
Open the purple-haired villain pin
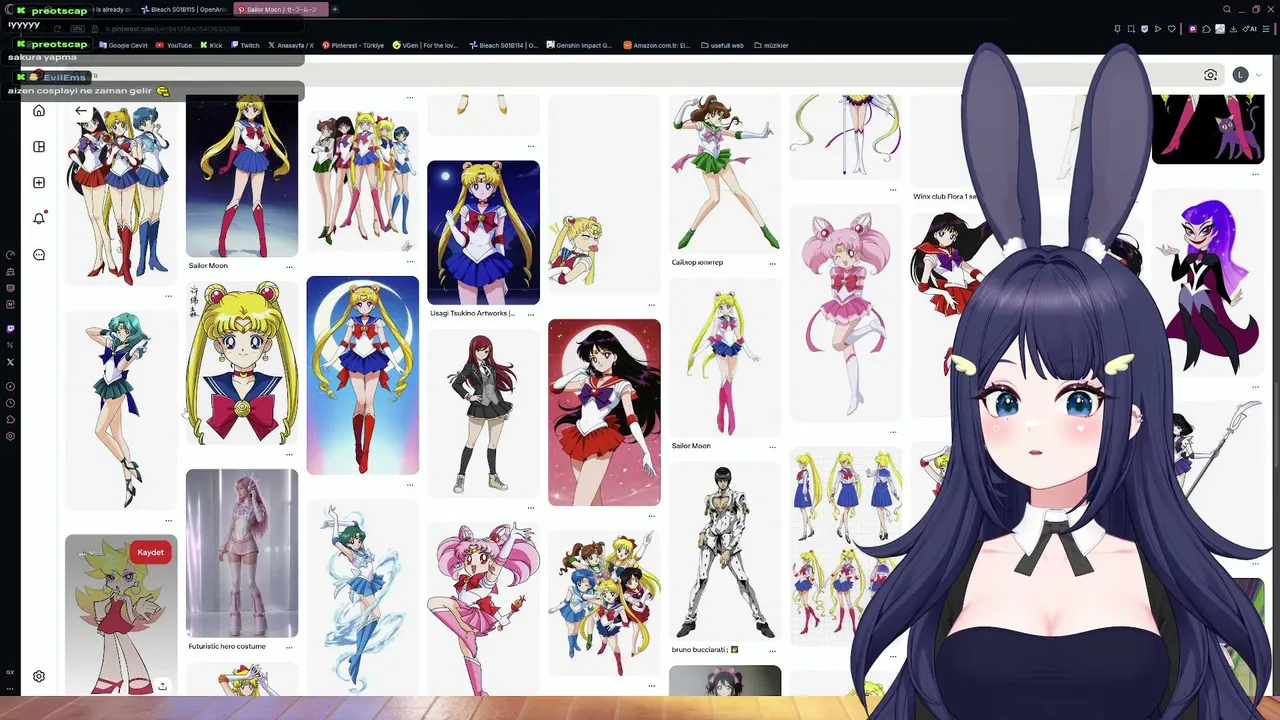click(1208, 282)
